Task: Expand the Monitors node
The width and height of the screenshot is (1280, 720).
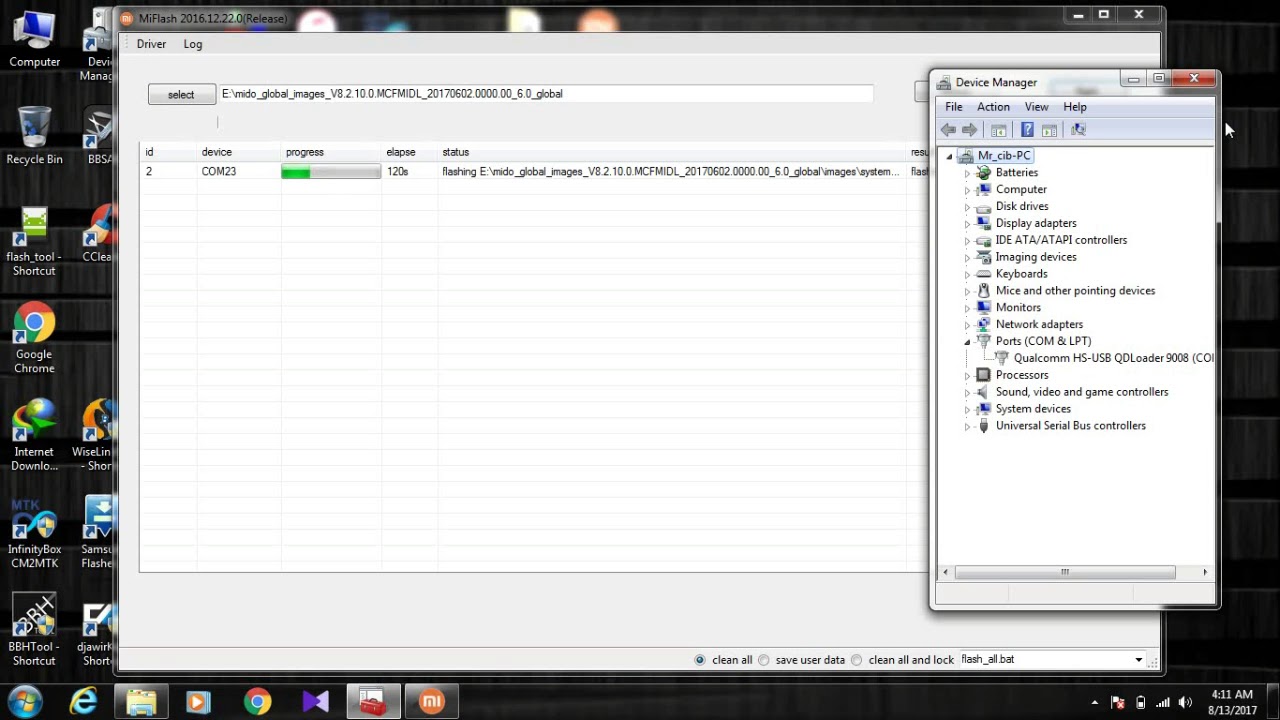Action: 967,308
